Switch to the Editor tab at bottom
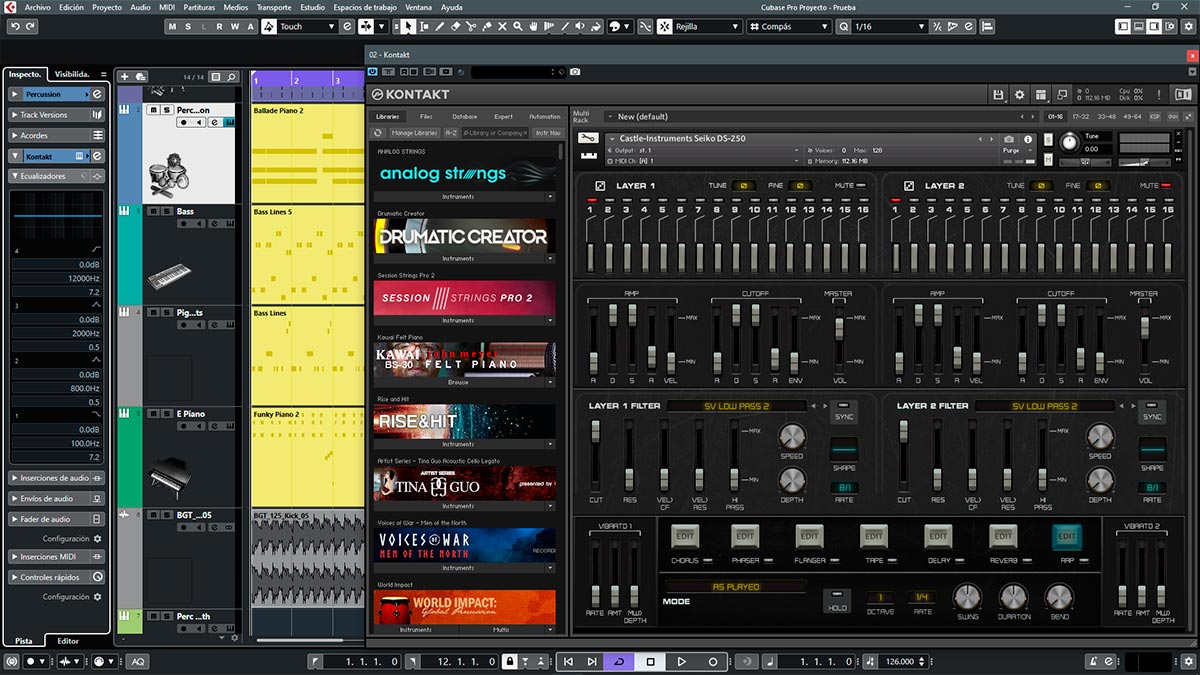 coord(68,640)
